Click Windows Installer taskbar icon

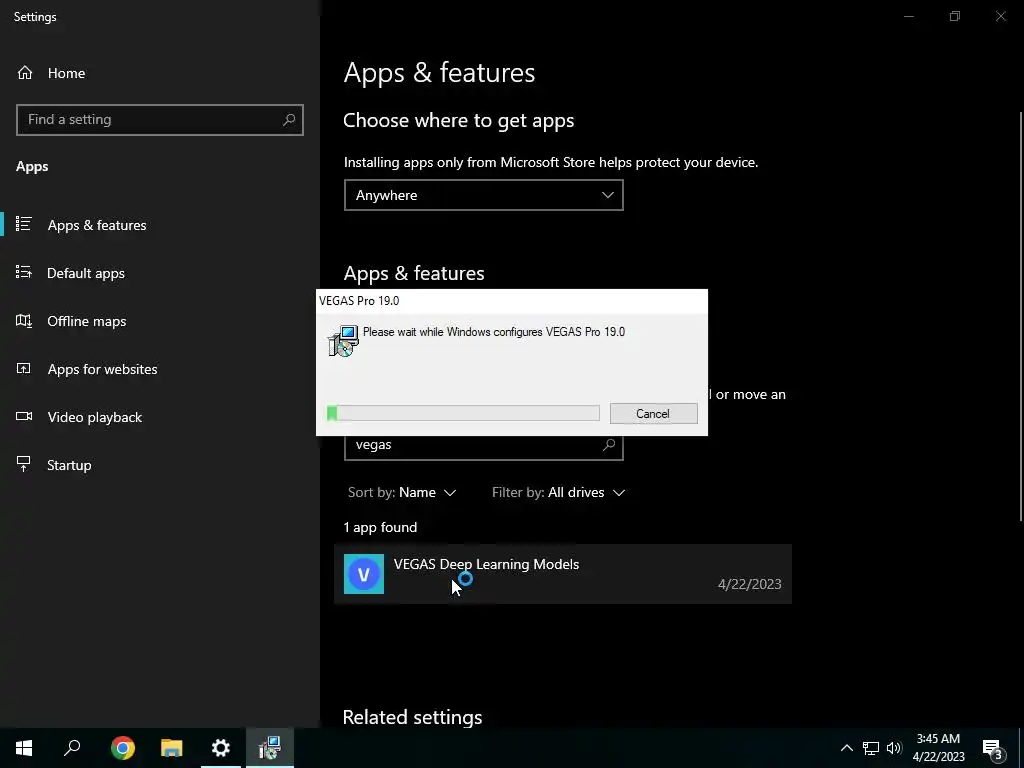(x=270, y=748)
